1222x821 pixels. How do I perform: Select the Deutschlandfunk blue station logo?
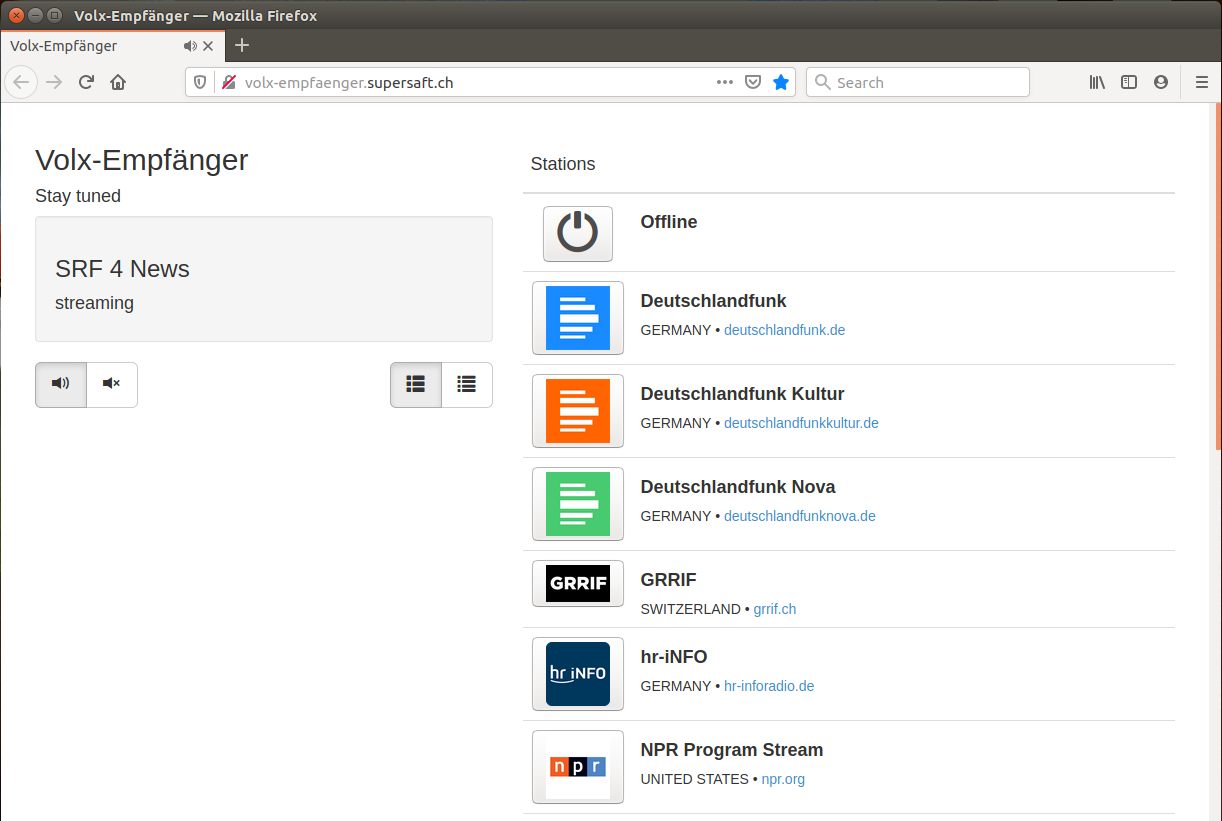[x=577, y=318]
